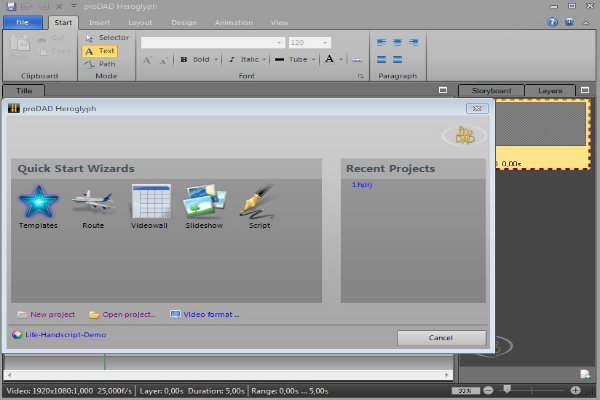Click the Video format link

click(211, 315)
